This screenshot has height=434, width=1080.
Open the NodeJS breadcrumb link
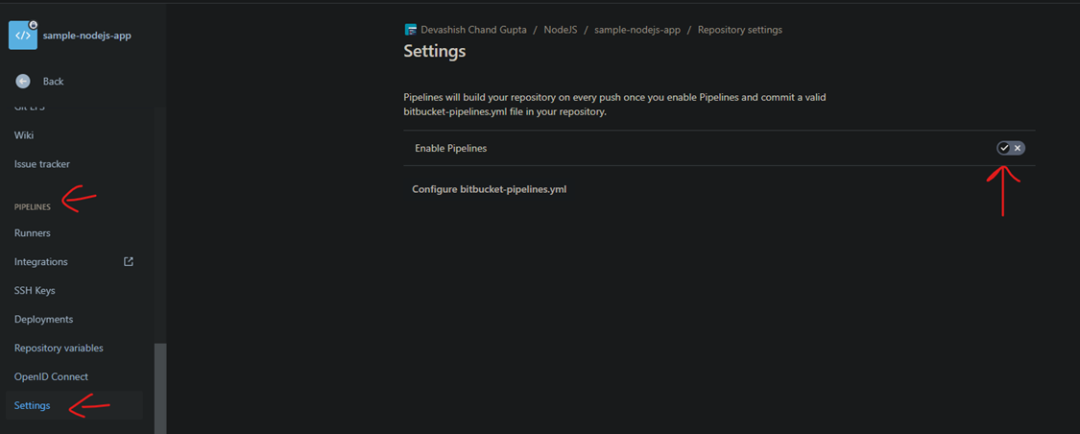click(562, 30)
